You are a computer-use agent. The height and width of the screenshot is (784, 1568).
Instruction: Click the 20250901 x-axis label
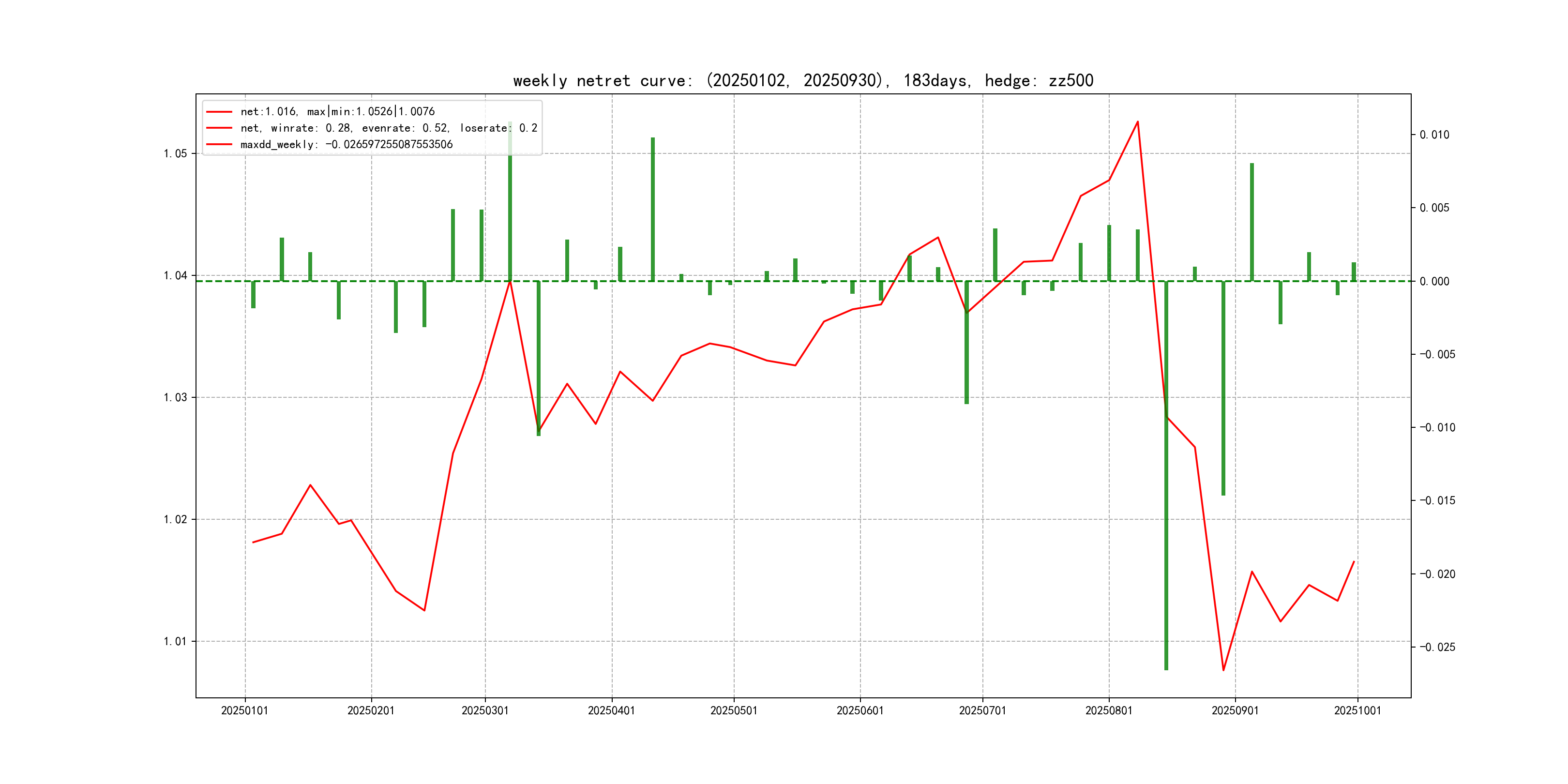pyautogui.click(x=1235, y=710)
